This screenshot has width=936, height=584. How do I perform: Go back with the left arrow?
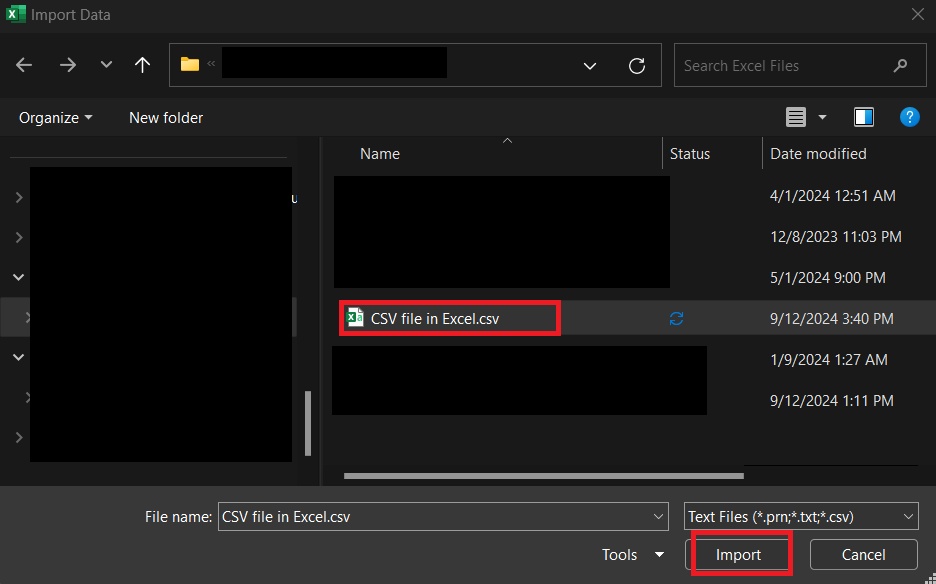click(24, 65)
